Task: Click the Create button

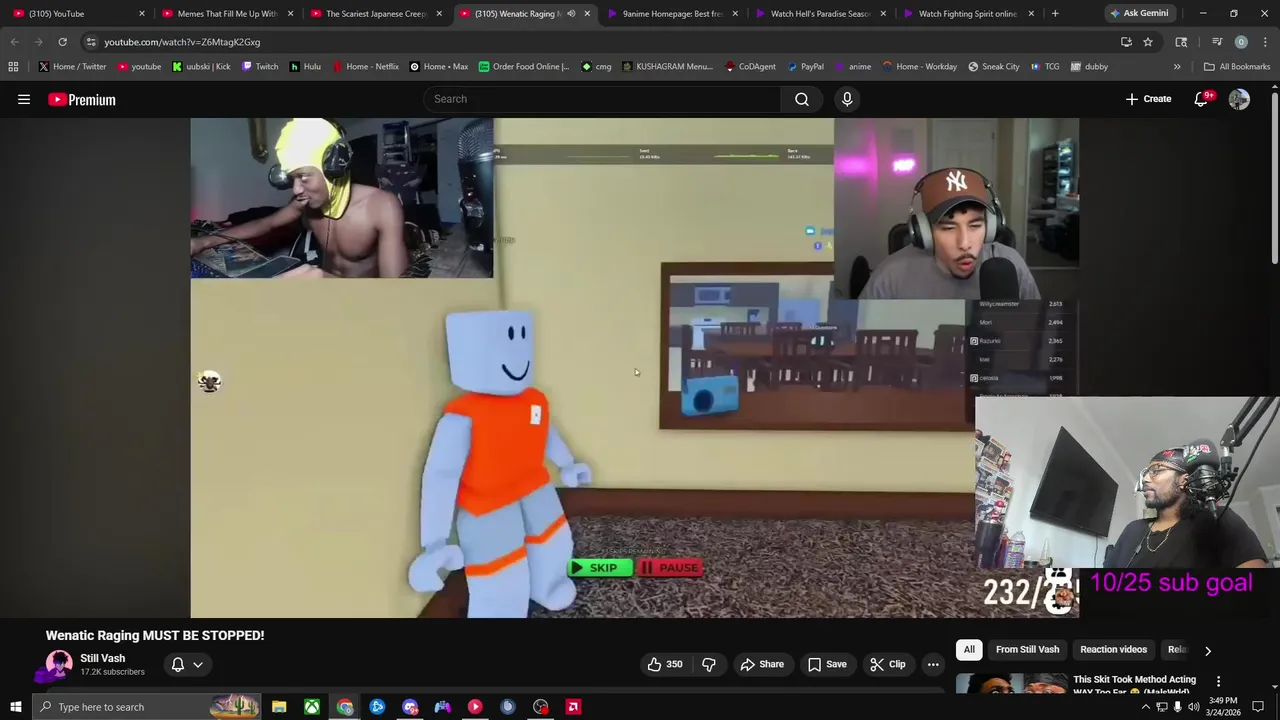Action: click(1148, 99)
